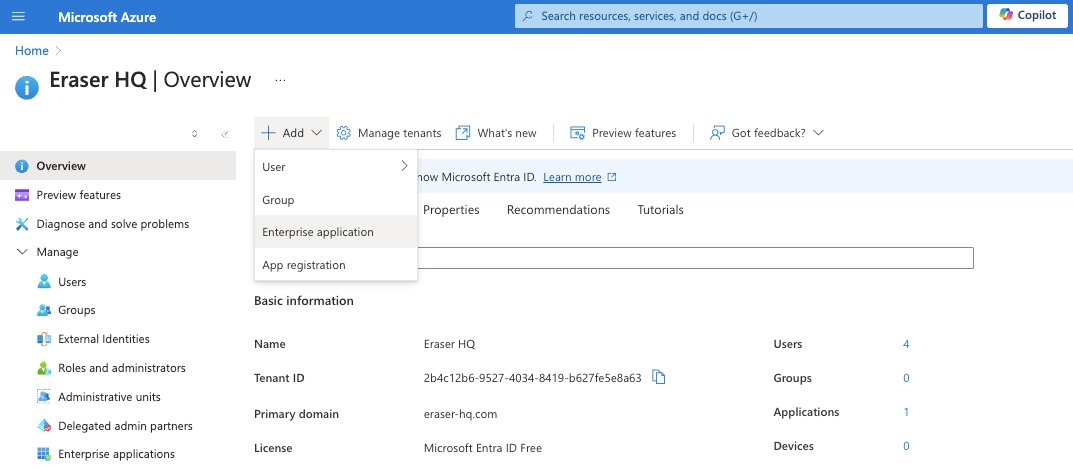
Task: Click the plus icon for Add
Action: 269,133
